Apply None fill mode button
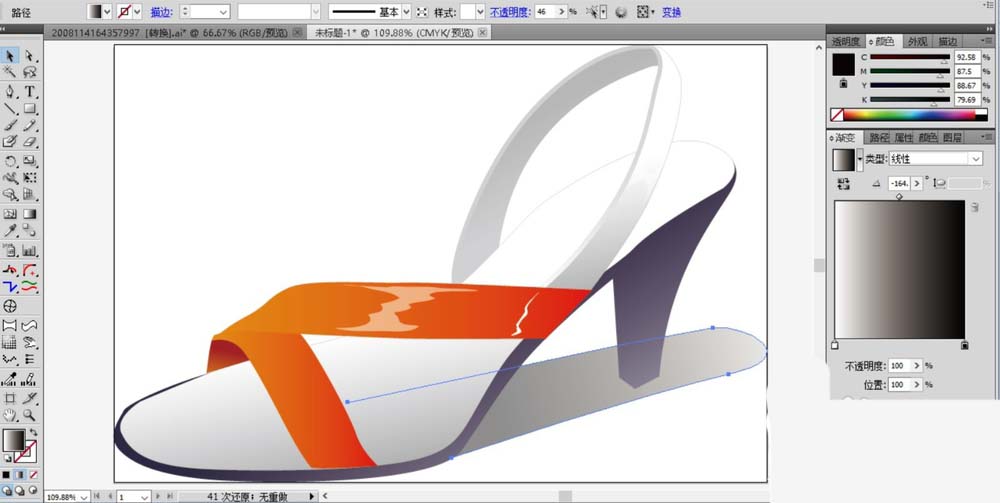1000x503 pixels. pos(33,475)
